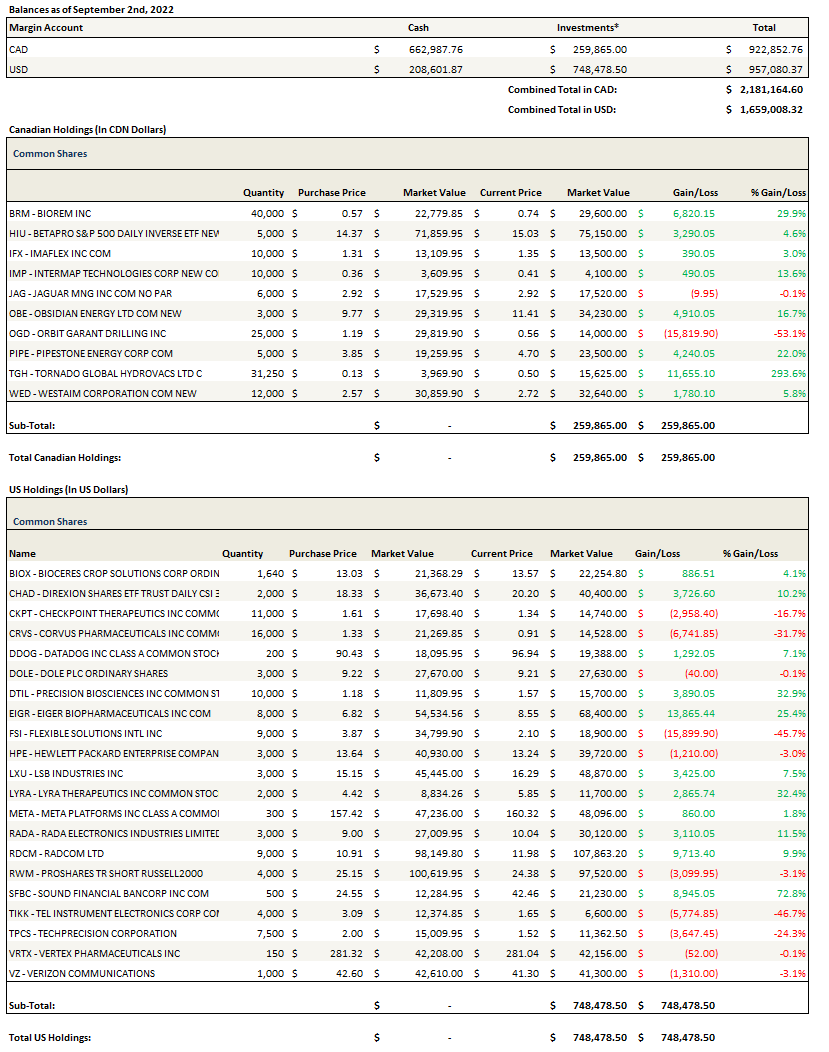Click the Margin Account header cell
Screen dimensions: 829x1052
[46, 28]
